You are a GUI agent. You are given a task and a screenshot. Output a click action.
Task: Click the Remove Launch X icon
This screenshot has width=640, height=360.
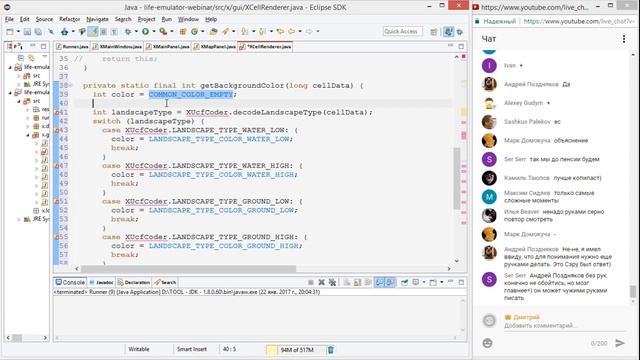[x=322, y=282]
